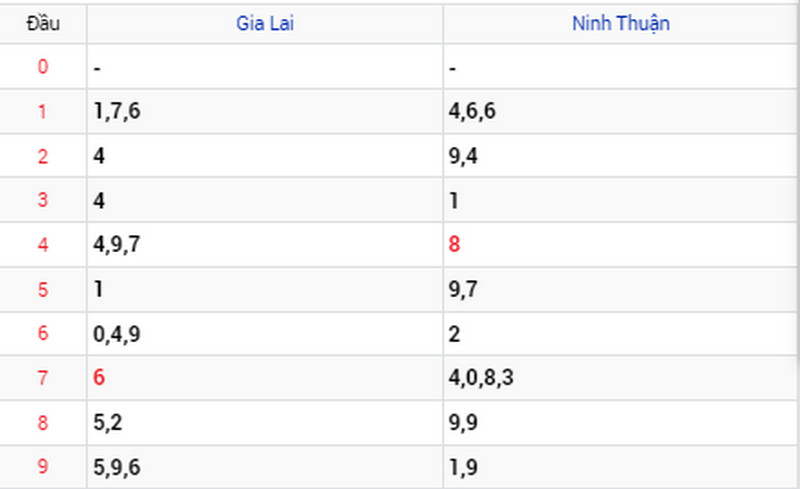Open the Ninh Thuận header link

tap(620, 23)
